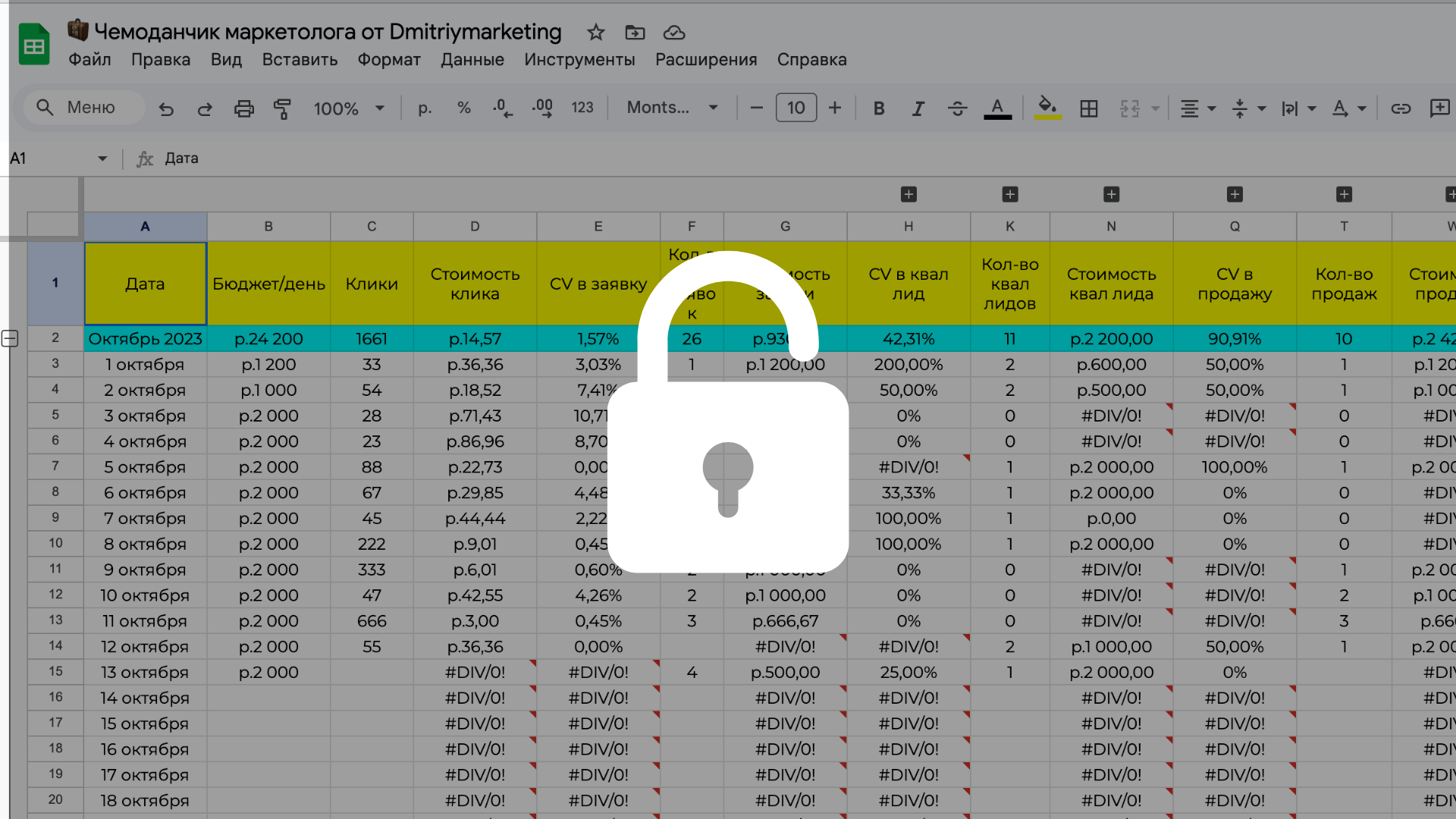Click the Октябрь 2023 cell

[x=145, y=339]
